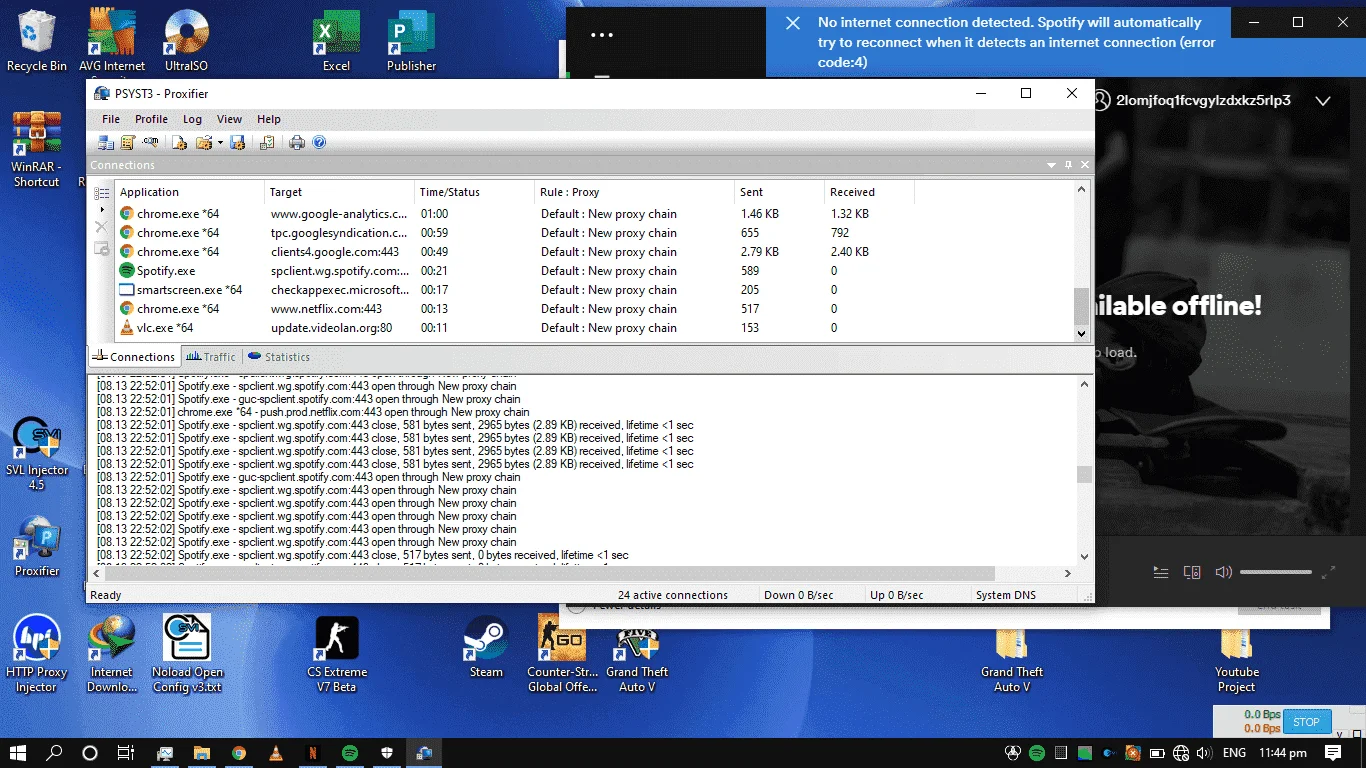Select the vlc.exe *64 connection row
The image size is (1366, 768).
(594, 328)
